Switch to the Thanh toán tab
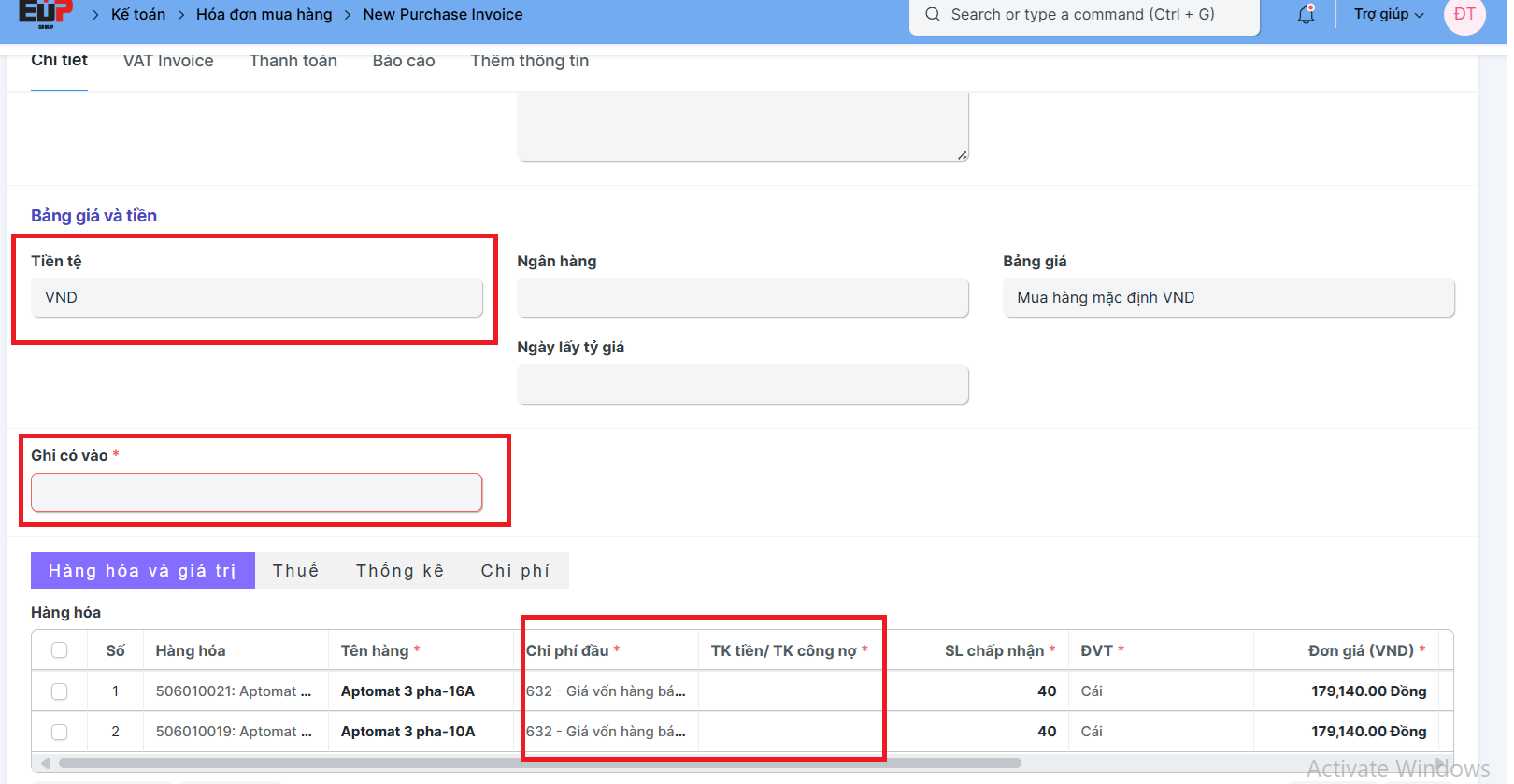Screen dimensions: 1514x784 pos(293,61)
